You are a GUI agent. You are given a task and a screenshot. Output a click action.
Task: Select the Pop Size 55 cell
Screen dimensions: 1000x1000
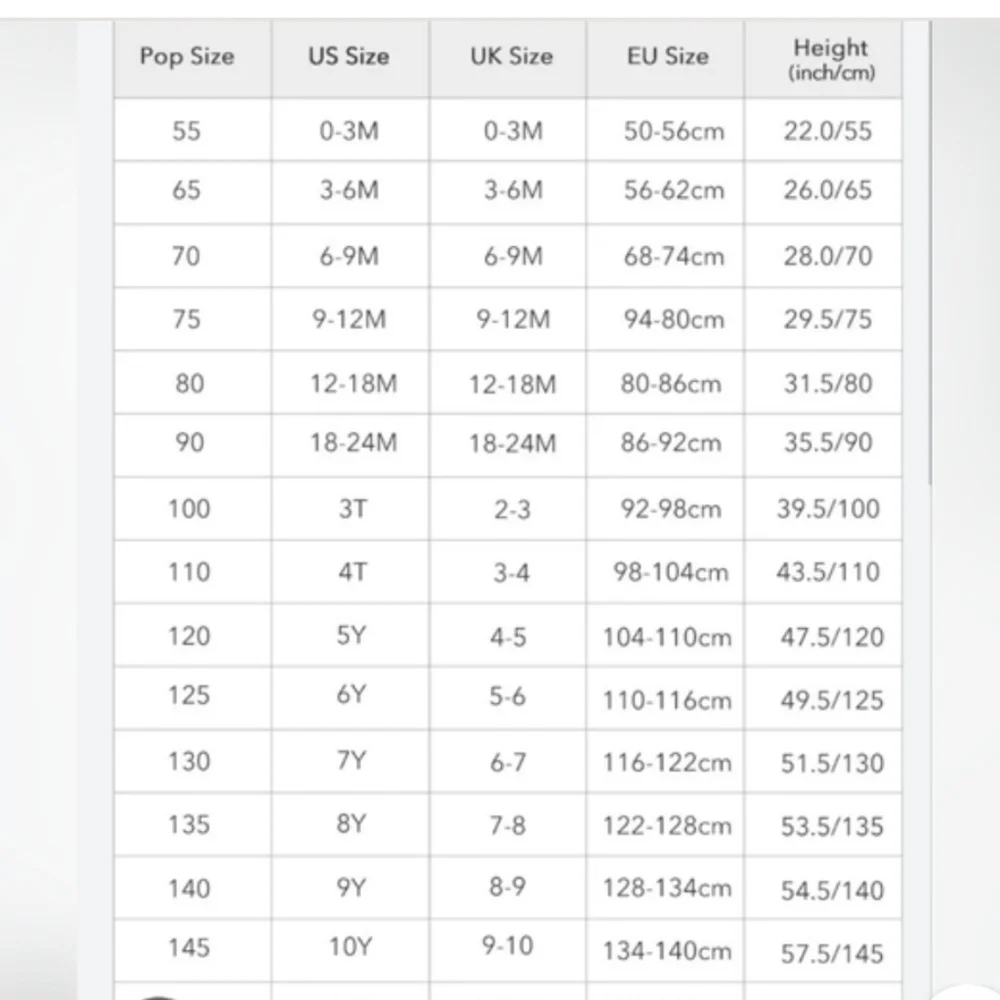click(x=187, y=131)
